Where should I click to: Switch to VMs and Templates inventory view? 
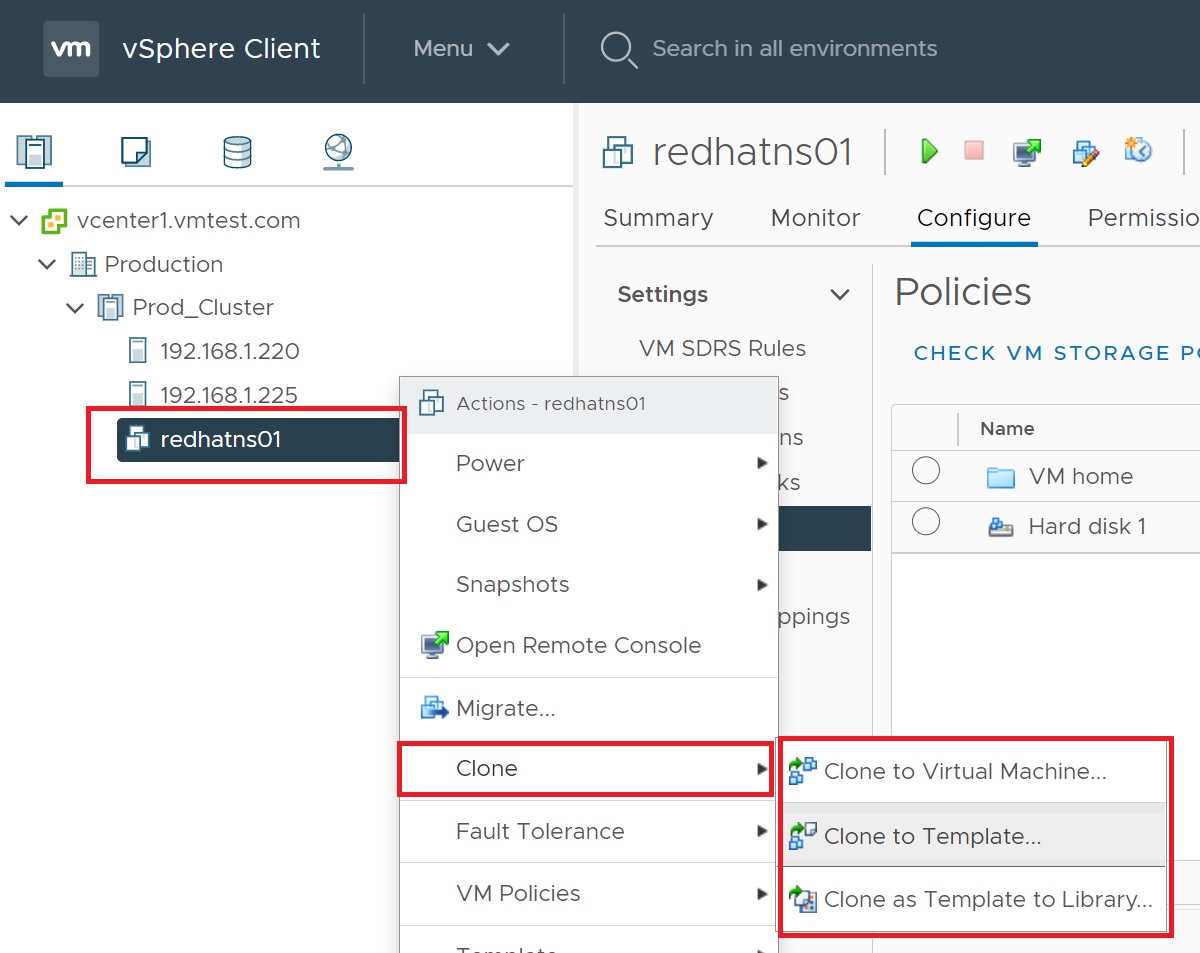[135, 152]
